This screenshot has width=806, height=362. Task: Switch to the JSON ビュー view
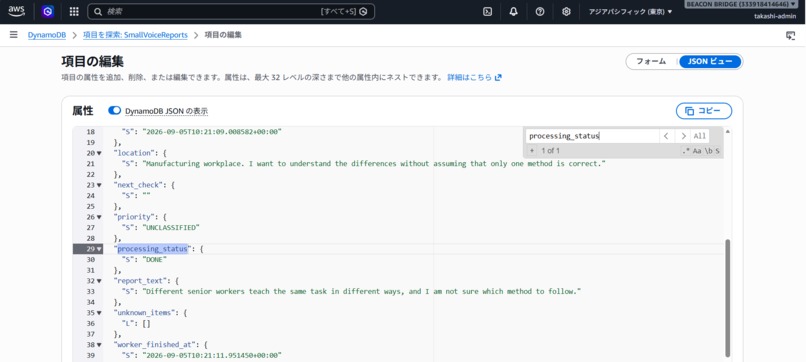710,62
